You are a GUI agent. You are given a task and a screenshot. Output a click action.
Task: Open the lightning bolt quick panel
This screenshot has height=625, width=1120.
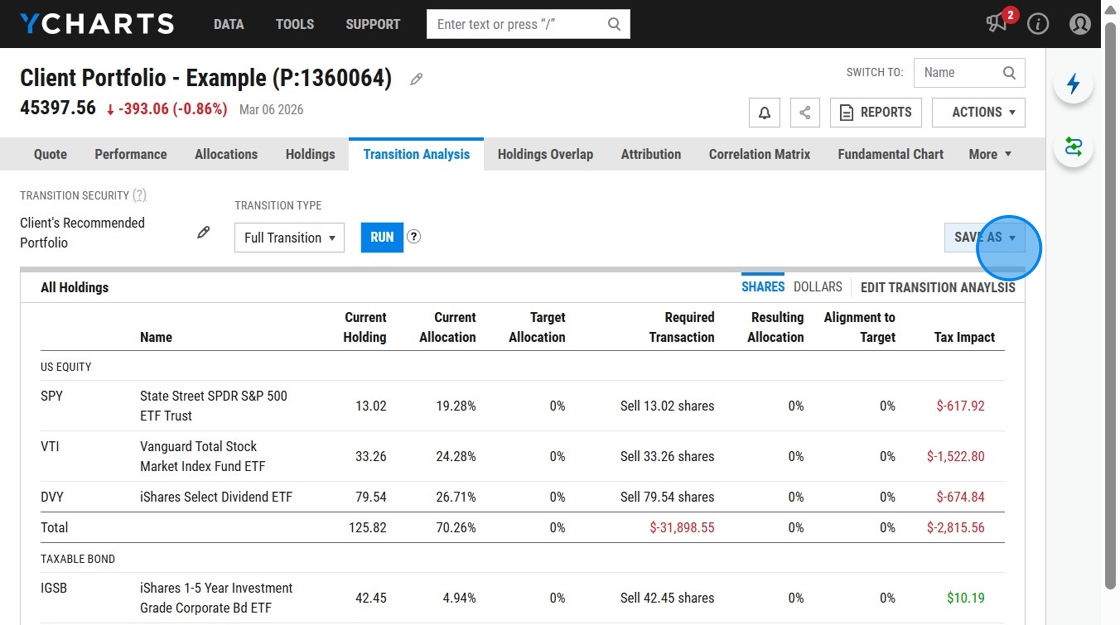(x=1074, y=84)
